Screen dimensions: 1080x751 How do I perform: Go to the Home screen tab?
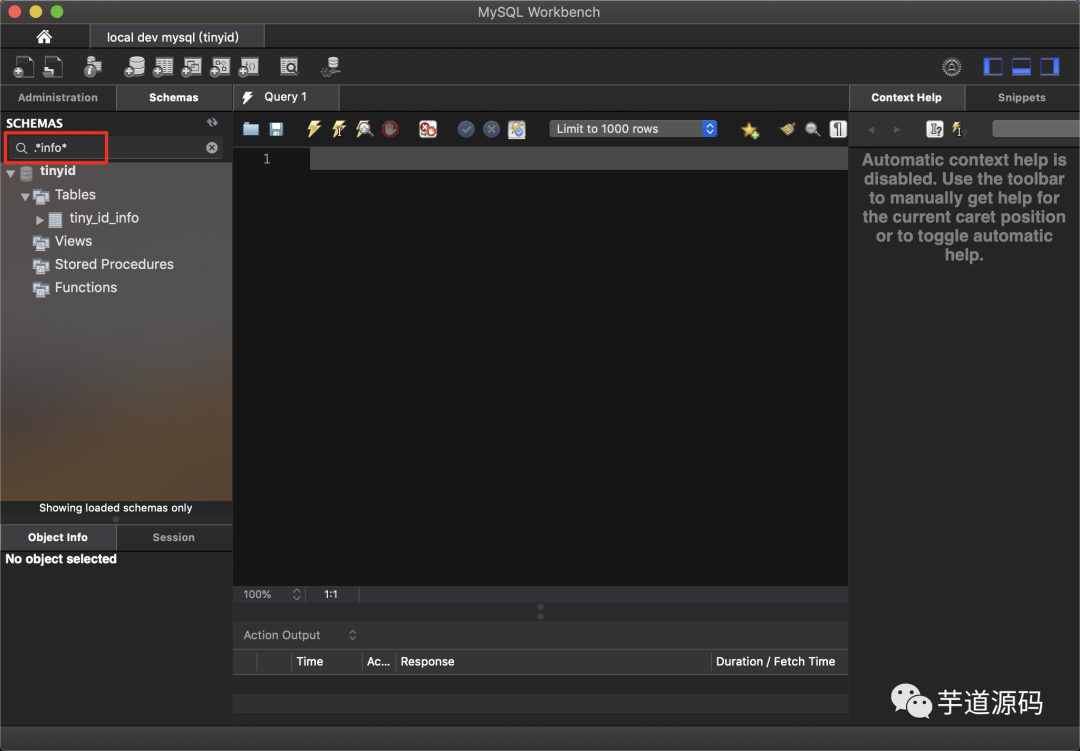[x=44, y=37]
